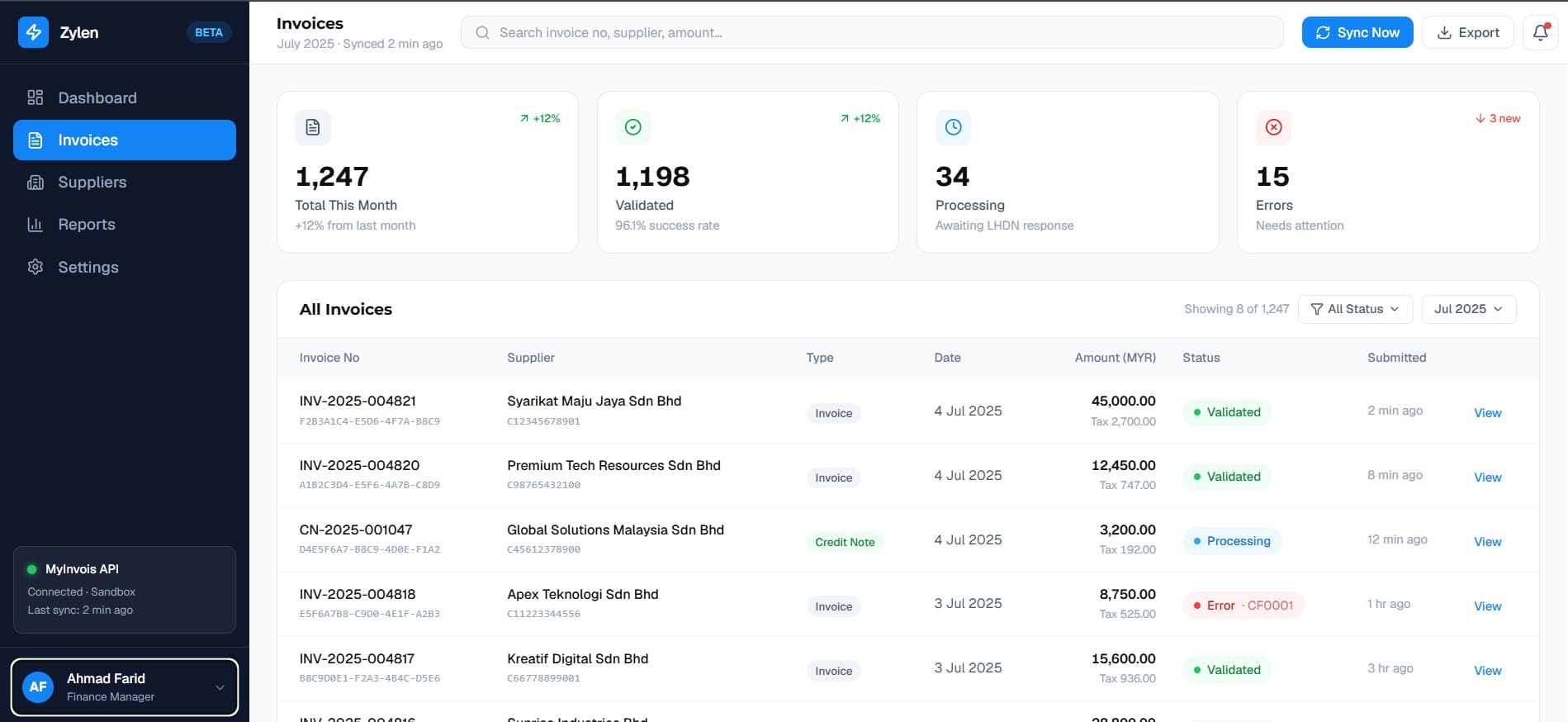Click the Submitted column header
The image size is (1568, 722).
point(1397,358)
